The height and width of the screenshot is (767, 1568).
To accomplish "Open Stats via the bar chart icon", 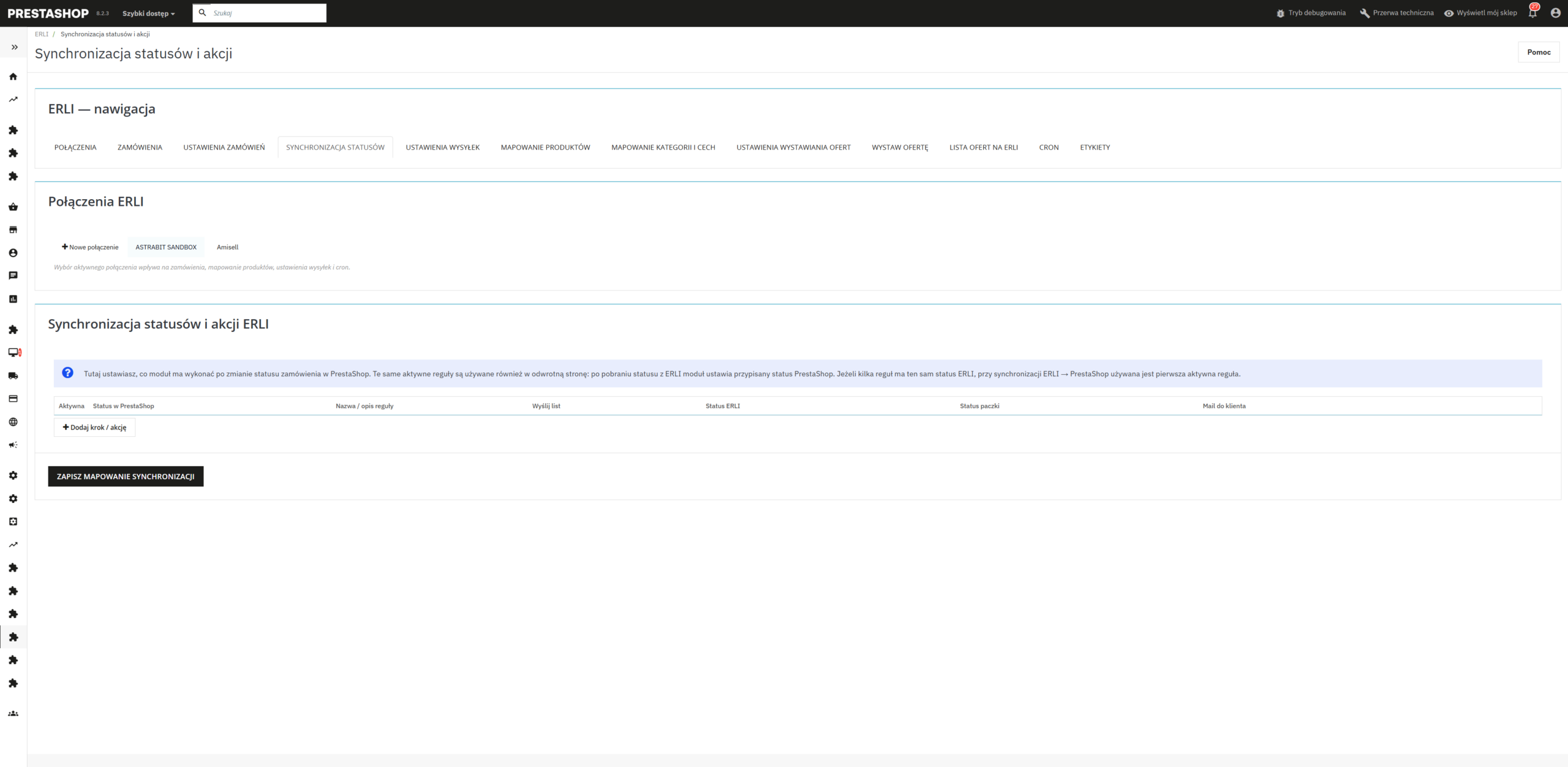I will (x=13, y=299).
